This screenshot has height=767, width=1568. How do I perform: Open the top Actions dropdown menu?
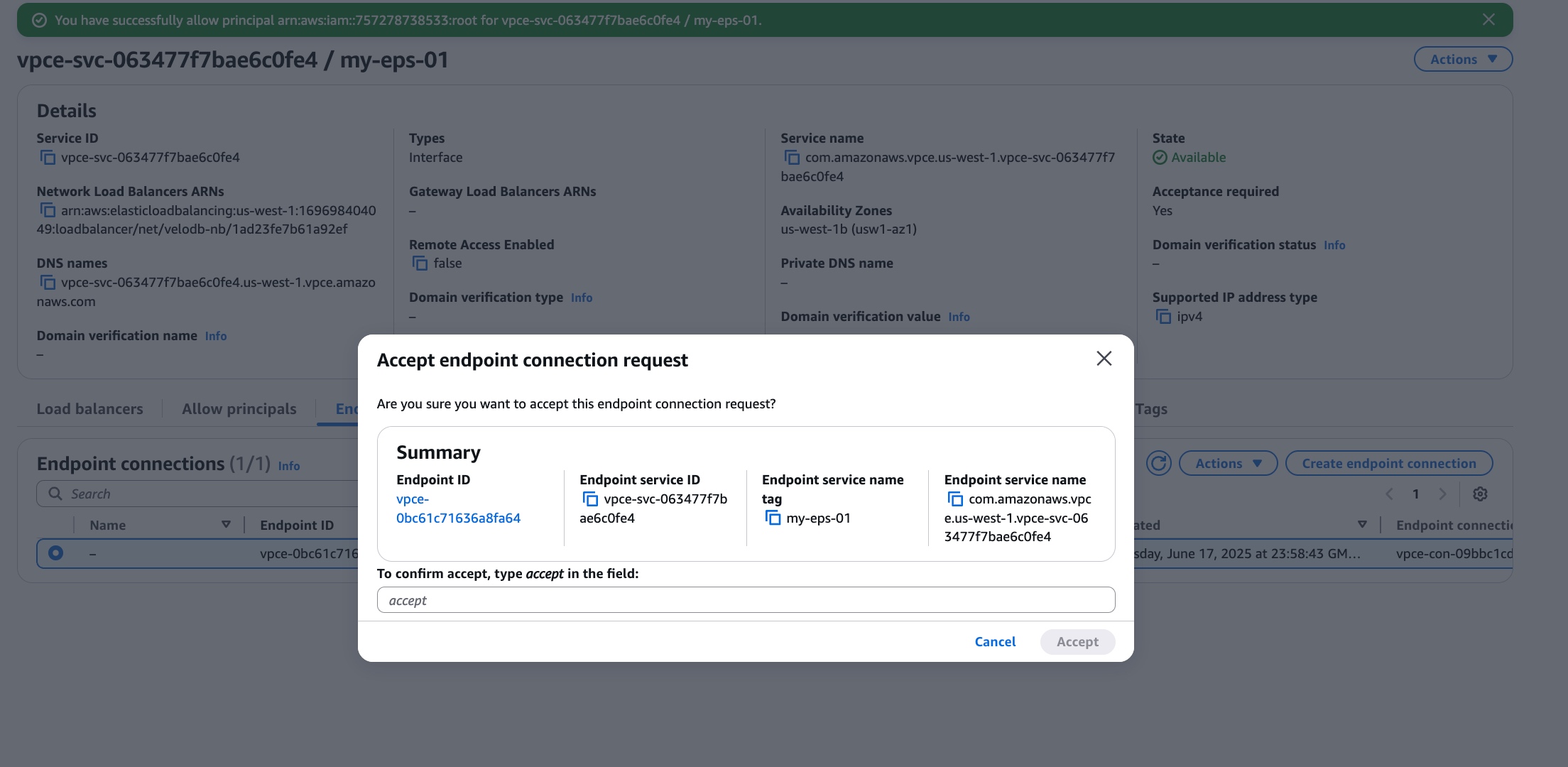pos(1462,59)
